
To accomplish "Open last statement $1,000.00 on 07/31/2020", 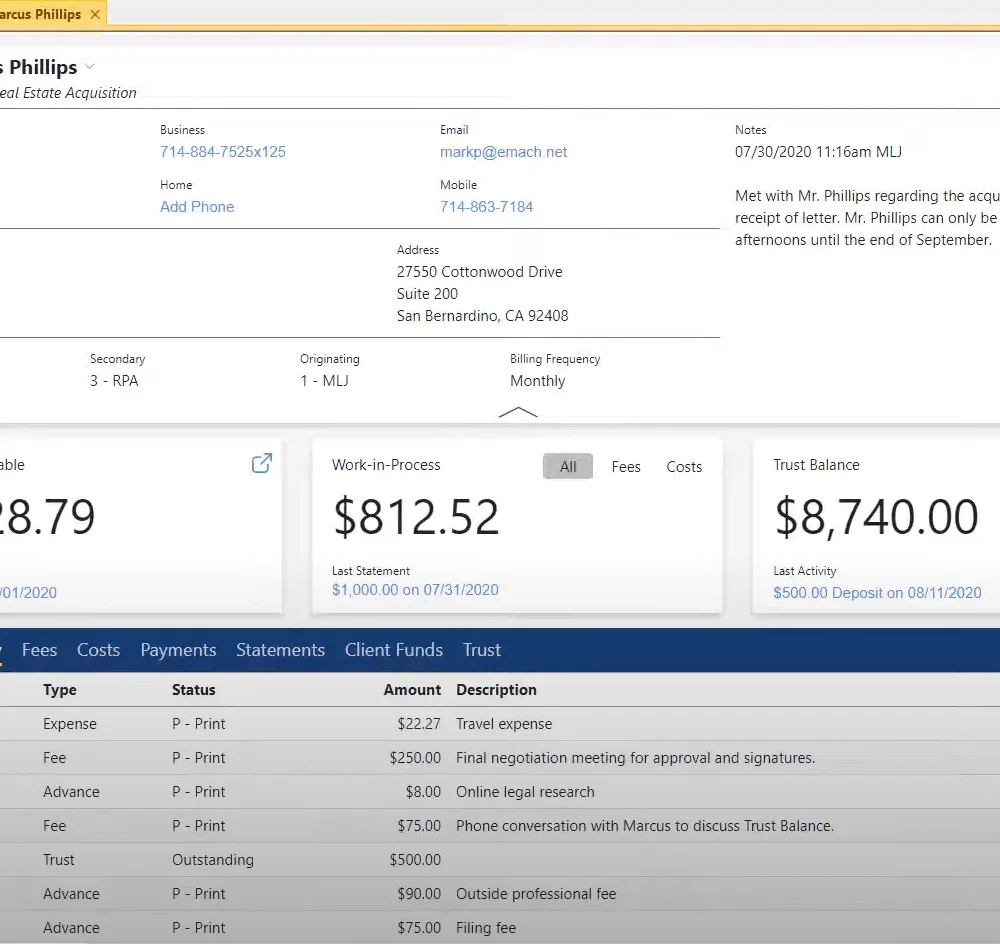I will [415, 590].
